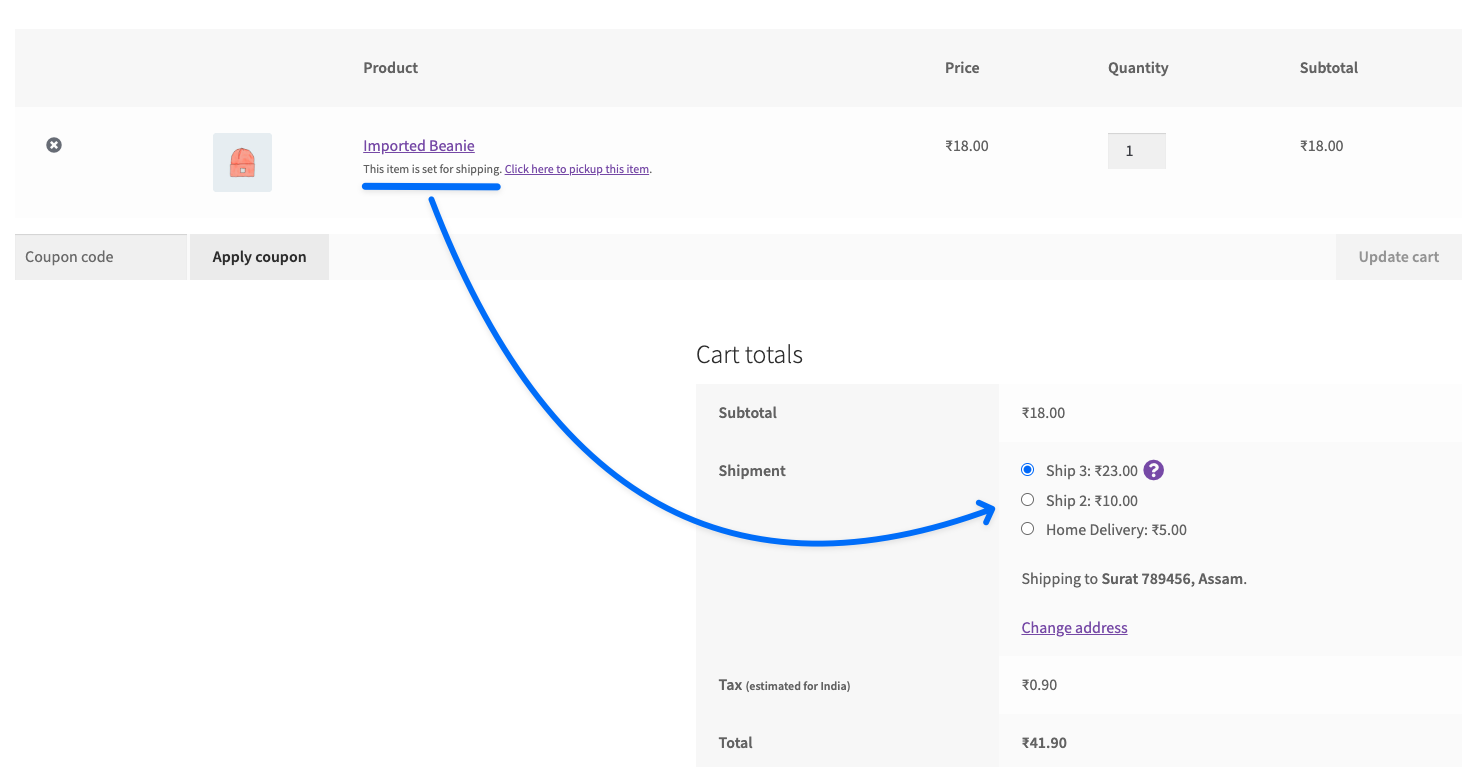Click the Quantity column header

point(1138,68)
